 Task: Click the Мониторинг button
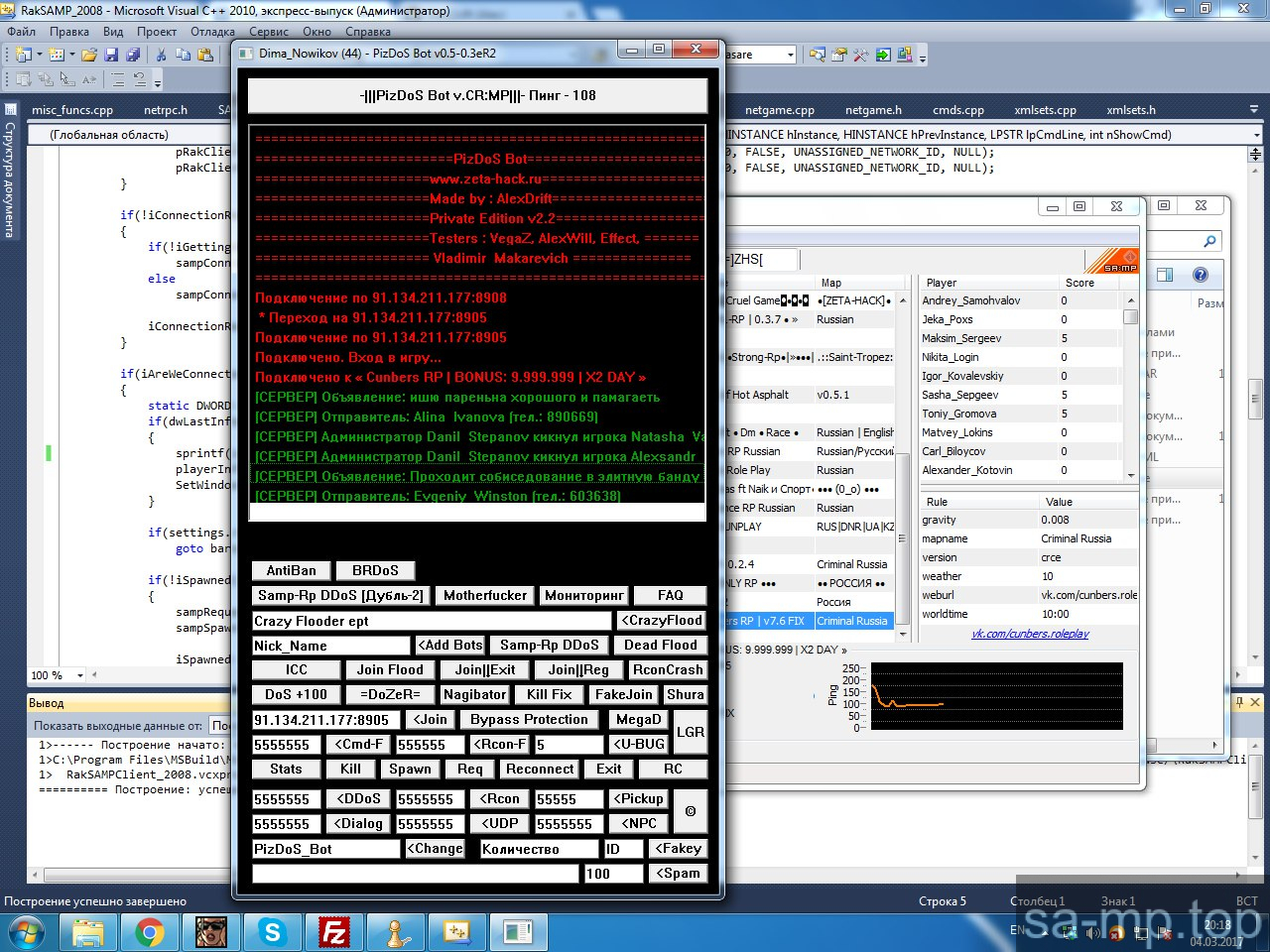pyautogui.click(x=584, y=596)
